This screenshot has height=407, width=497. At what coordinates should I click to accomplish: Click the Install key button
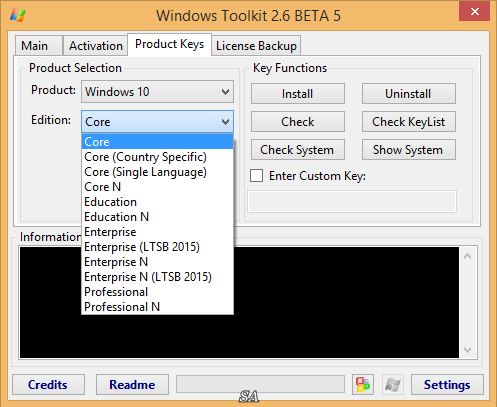(x=298, y=94)
